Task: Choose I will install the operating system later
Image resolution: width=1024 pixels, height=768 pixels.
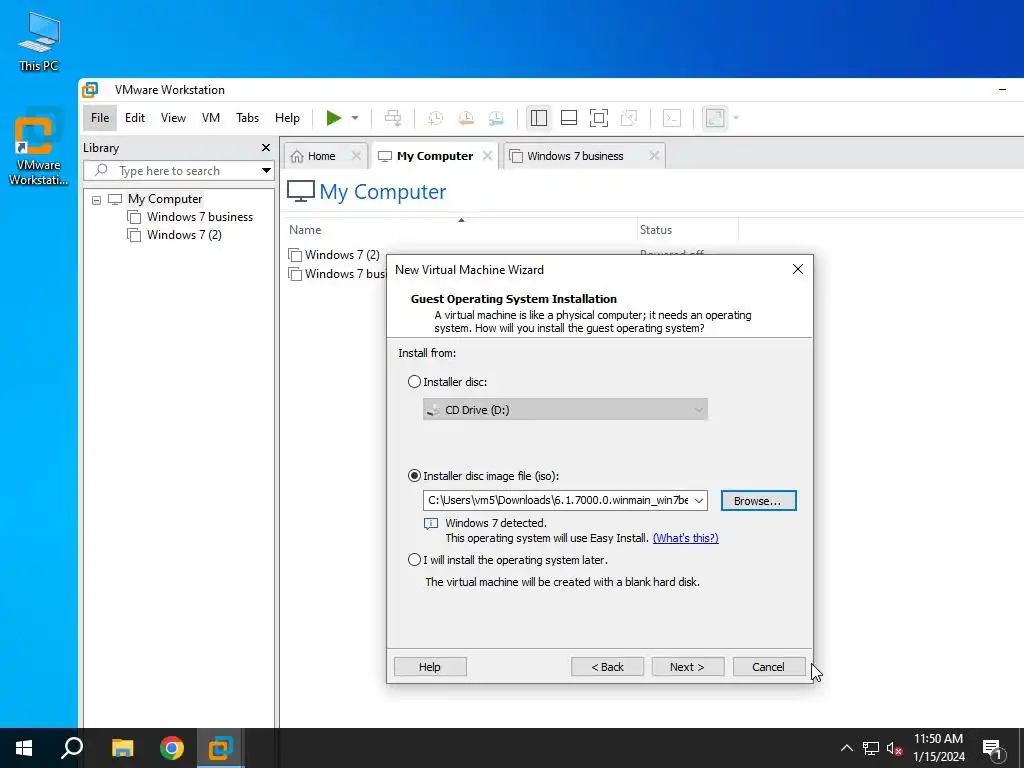Action: click(x=414, y=560)
